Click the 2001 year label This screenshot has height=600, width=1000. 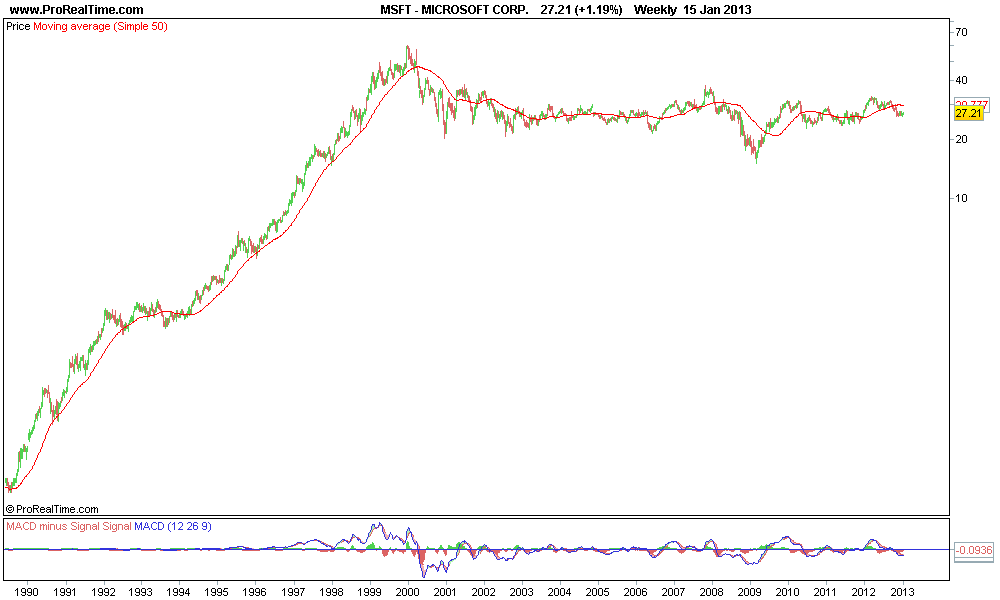(445, 592)
